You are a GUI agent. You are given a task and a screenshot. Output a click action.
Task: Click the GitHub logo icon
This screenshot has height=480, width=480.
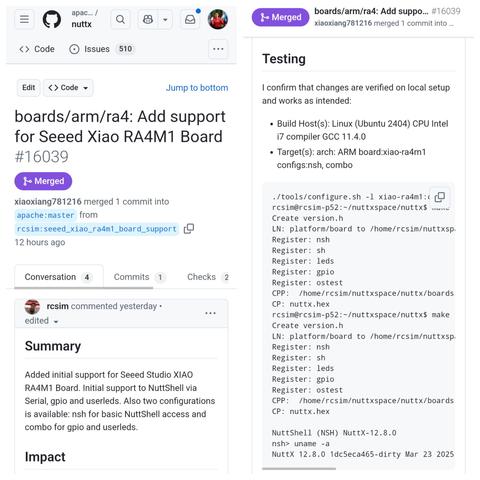(x=52, y=19)
